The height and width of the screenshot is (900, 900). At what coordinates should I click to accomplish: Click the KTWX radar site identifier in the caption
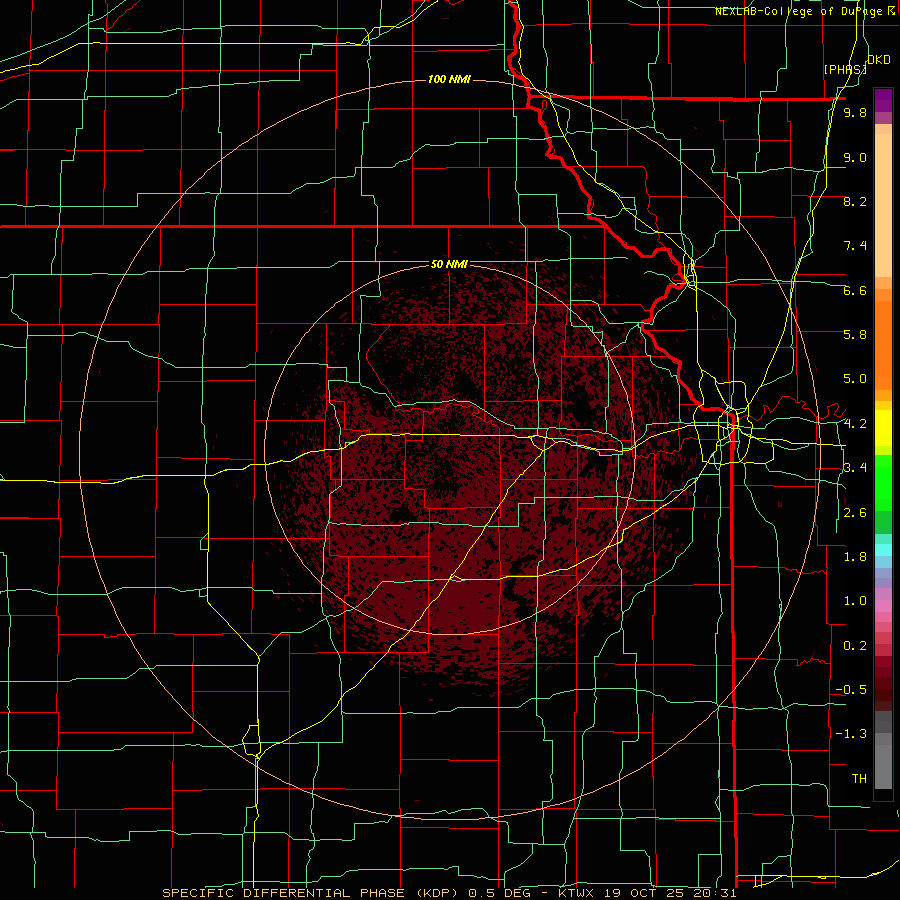[x=577, y=893]
